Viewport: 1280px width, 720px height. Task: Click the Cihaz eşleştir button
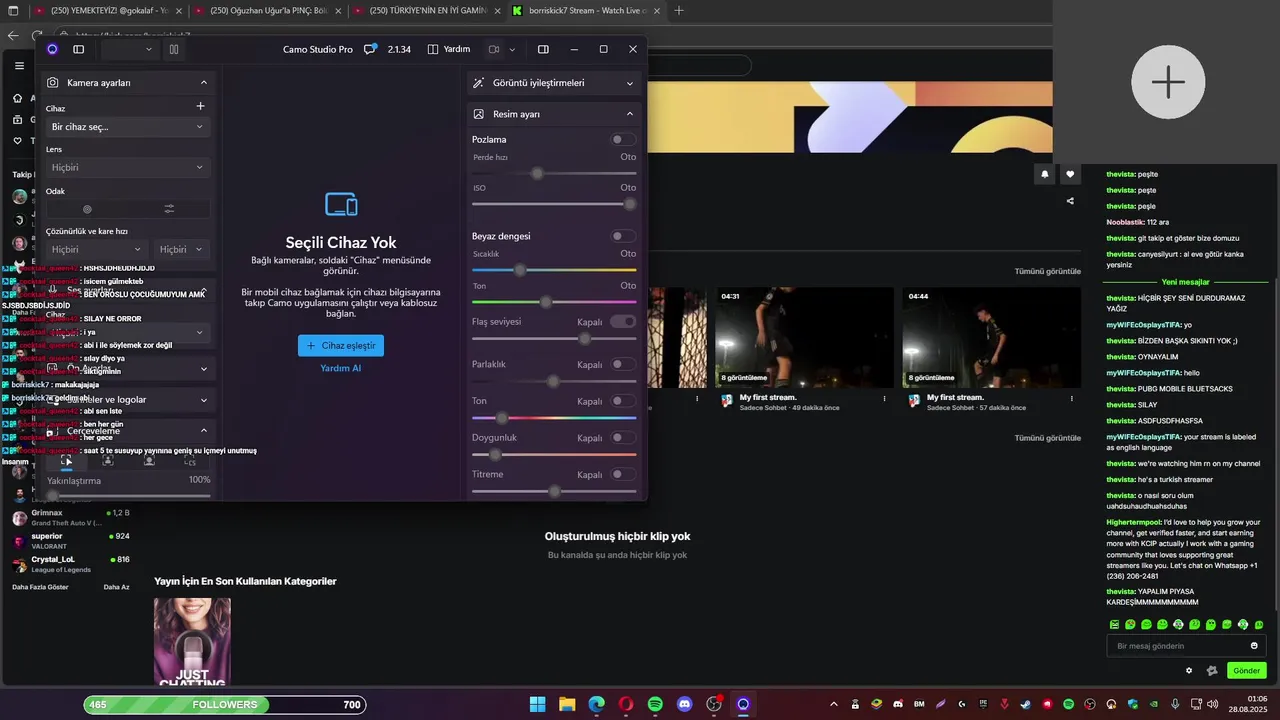(341, 345)
